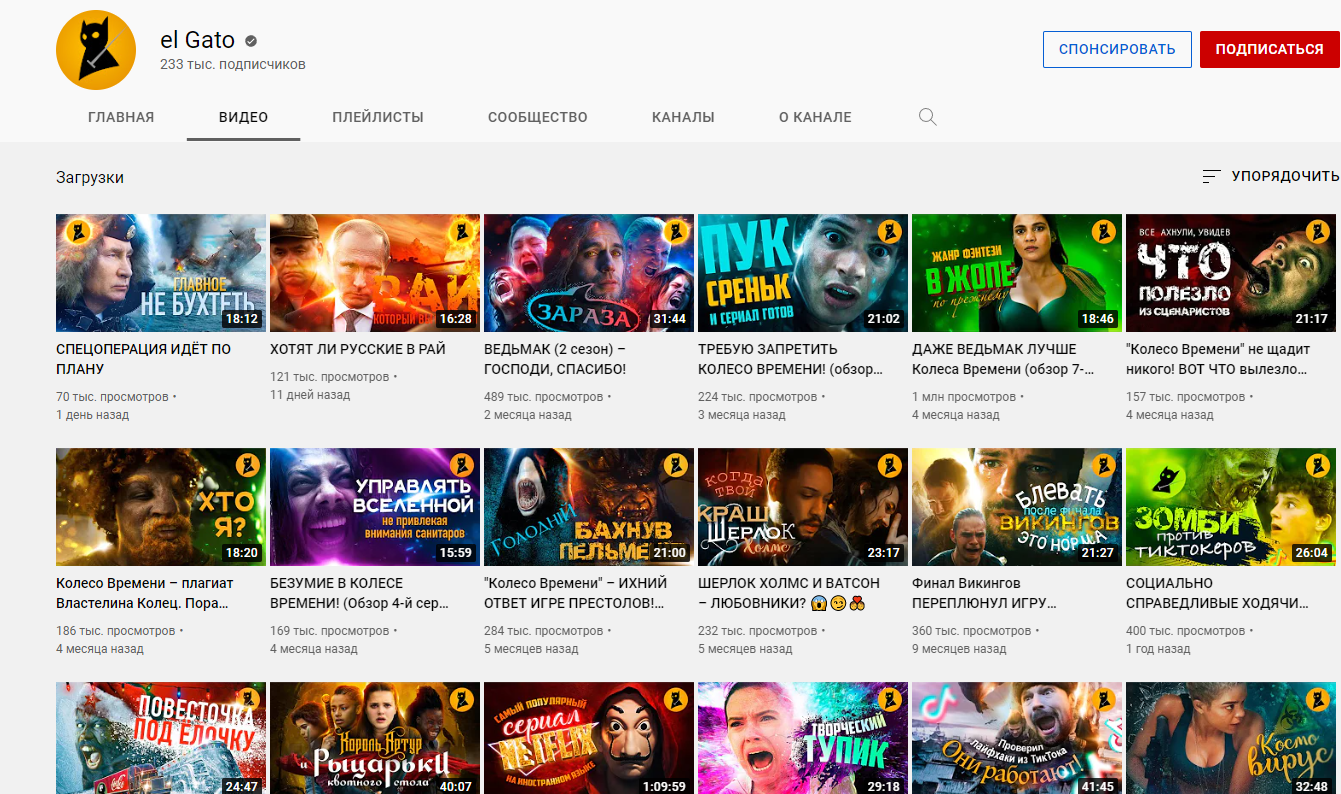Click the verified badge next to el Gato
Image resolution: width=1341 pixels, height=794 pixels.
pyautogui.click(x=252, y=41)
